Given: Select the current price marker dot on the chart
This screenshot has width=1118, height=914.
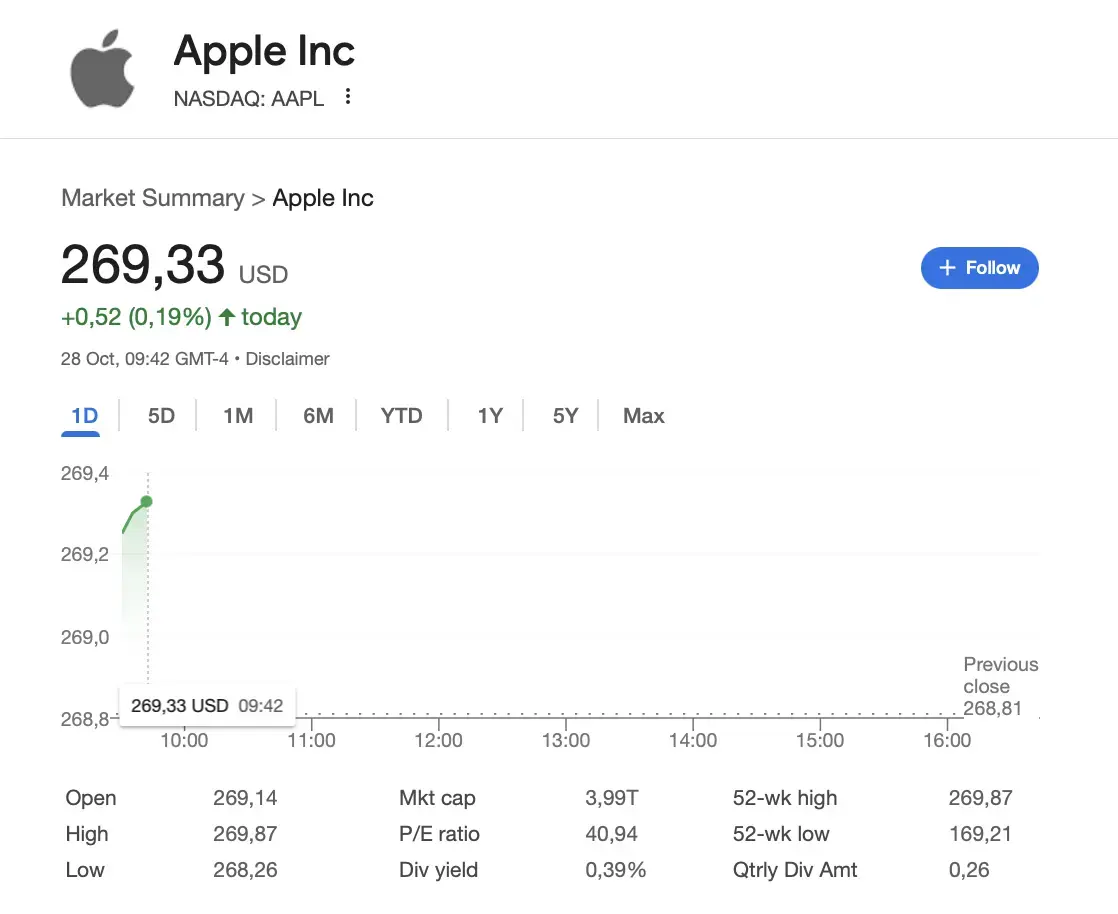Looking at the screenshot, I should 146,502.
